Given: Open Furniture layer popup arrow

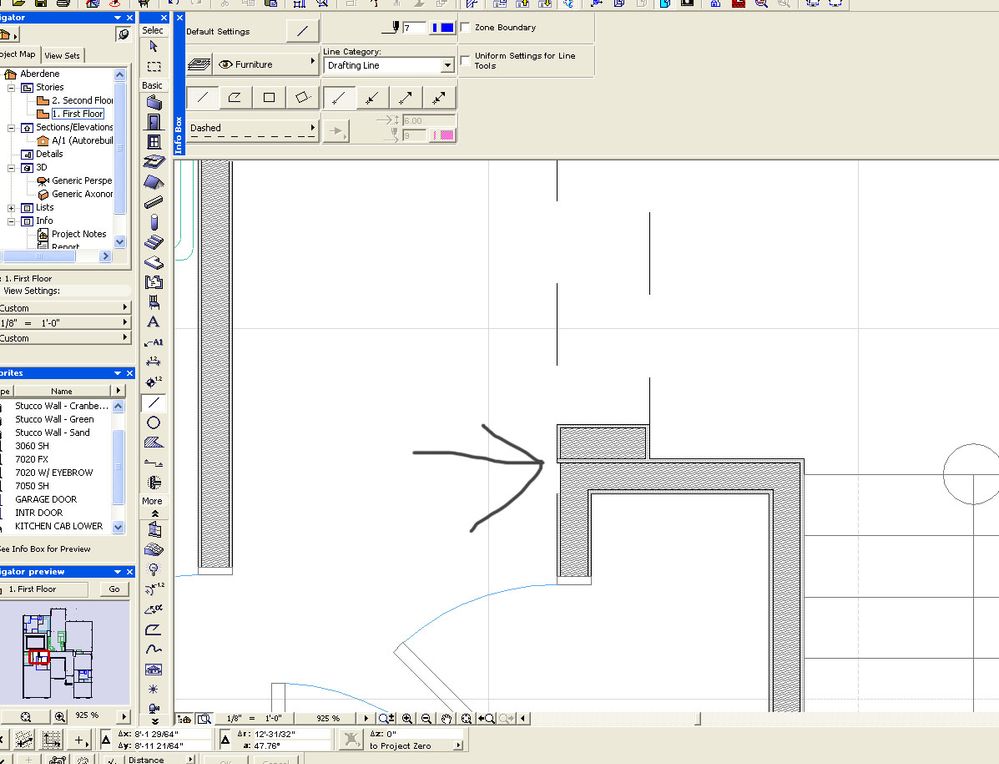Looking at the screenshot, I should coord(312,61).
